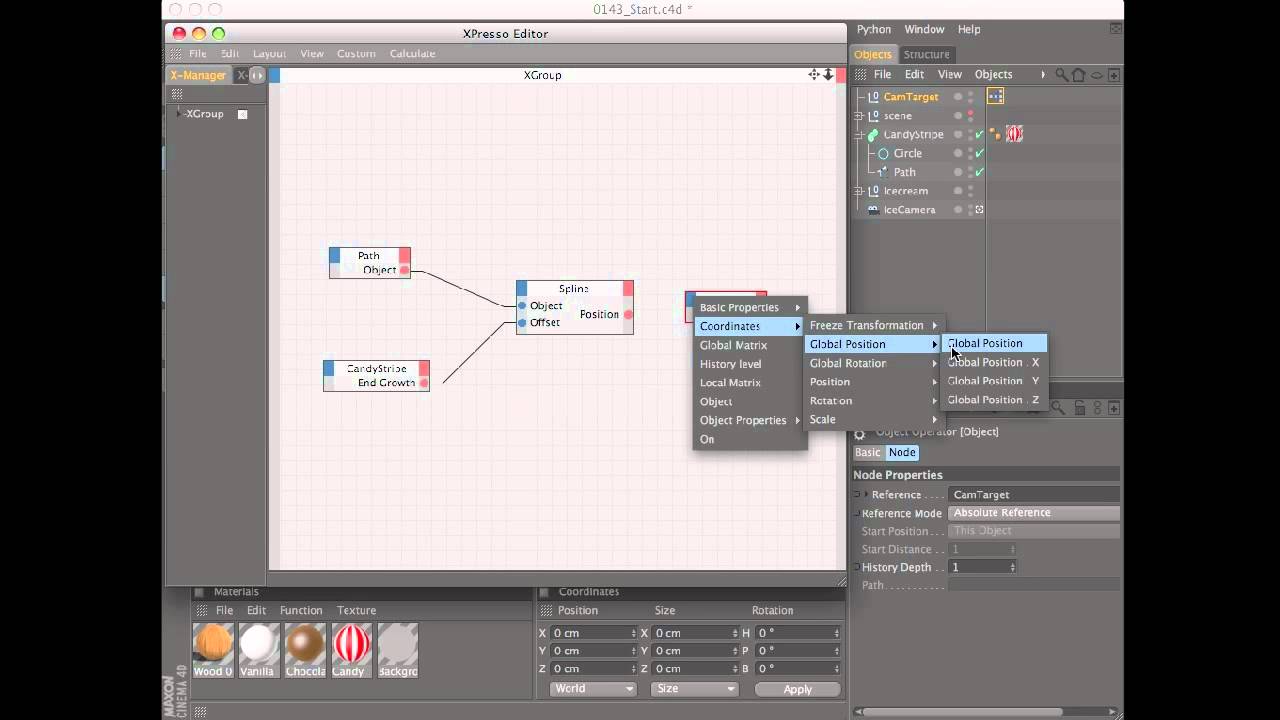The height and width of the screenshot is (720, 1280).
Task: Choose Global Position . X entry
Action: pos(993,362)
